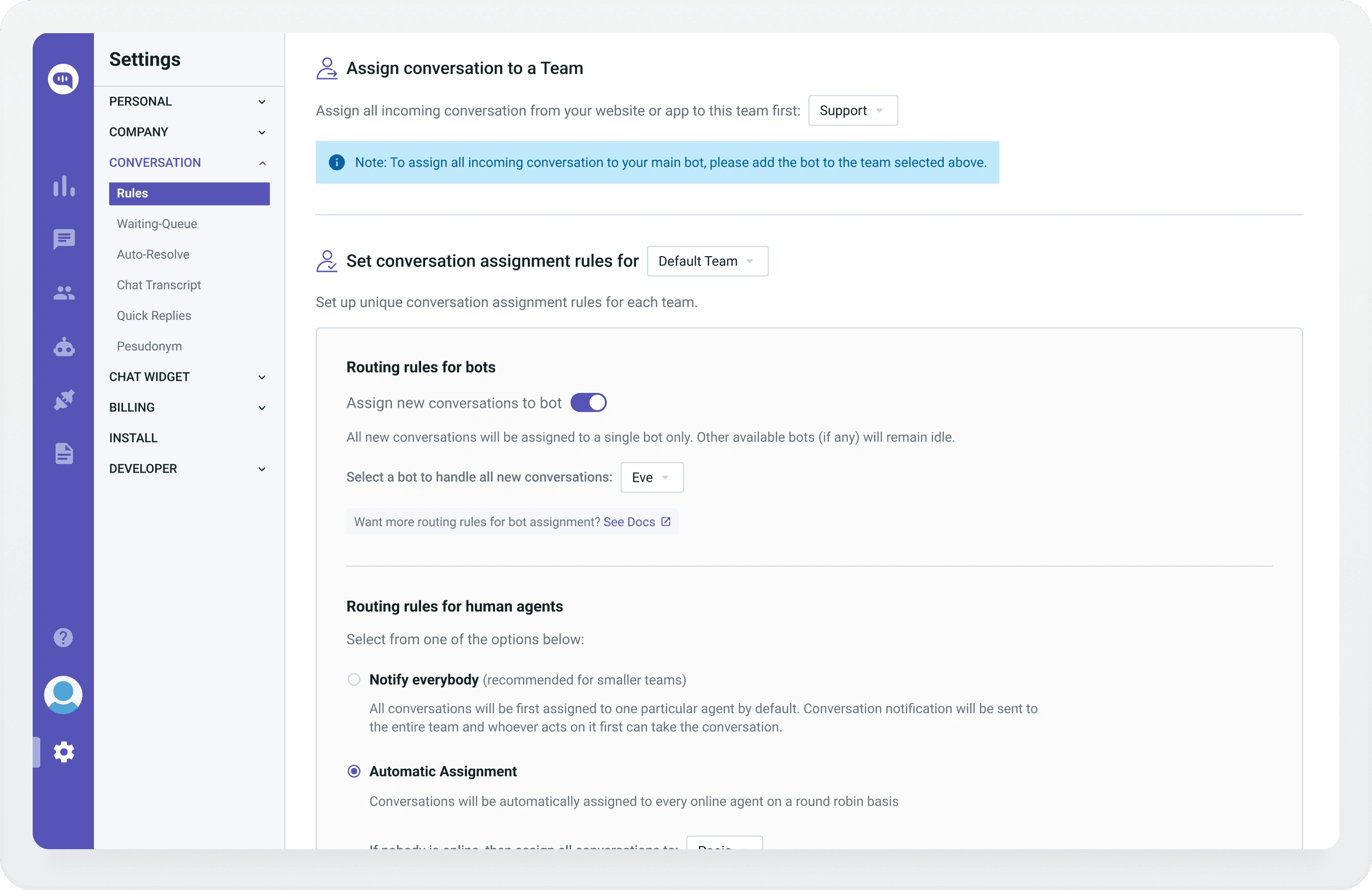The height and width of the screenshot is (890, 1372).
Task: Open Pesudonym settings
Action: pyautogui.click(x=150, y=346)
